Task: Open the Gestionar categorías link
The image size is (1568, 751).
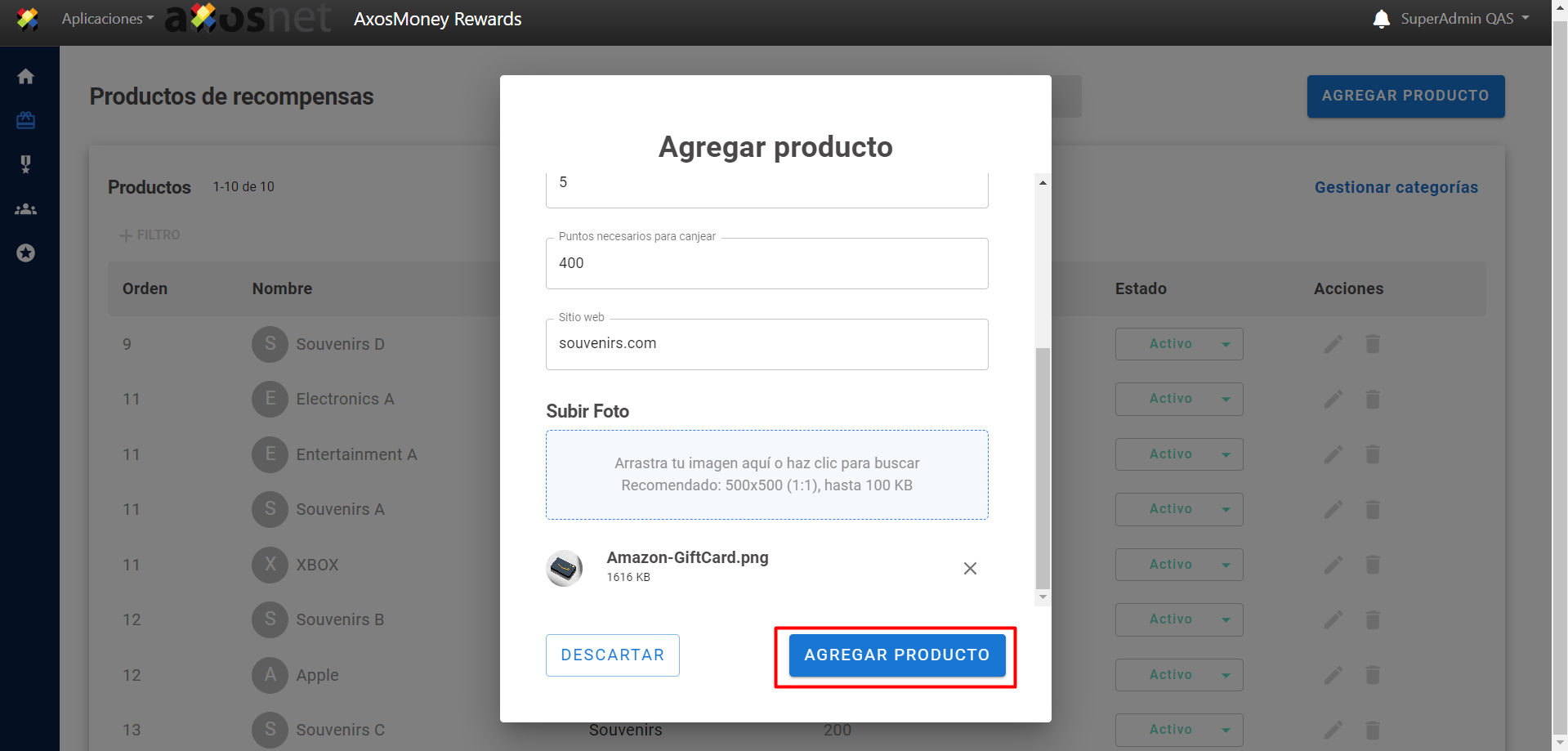Action: click(1396, 187)
